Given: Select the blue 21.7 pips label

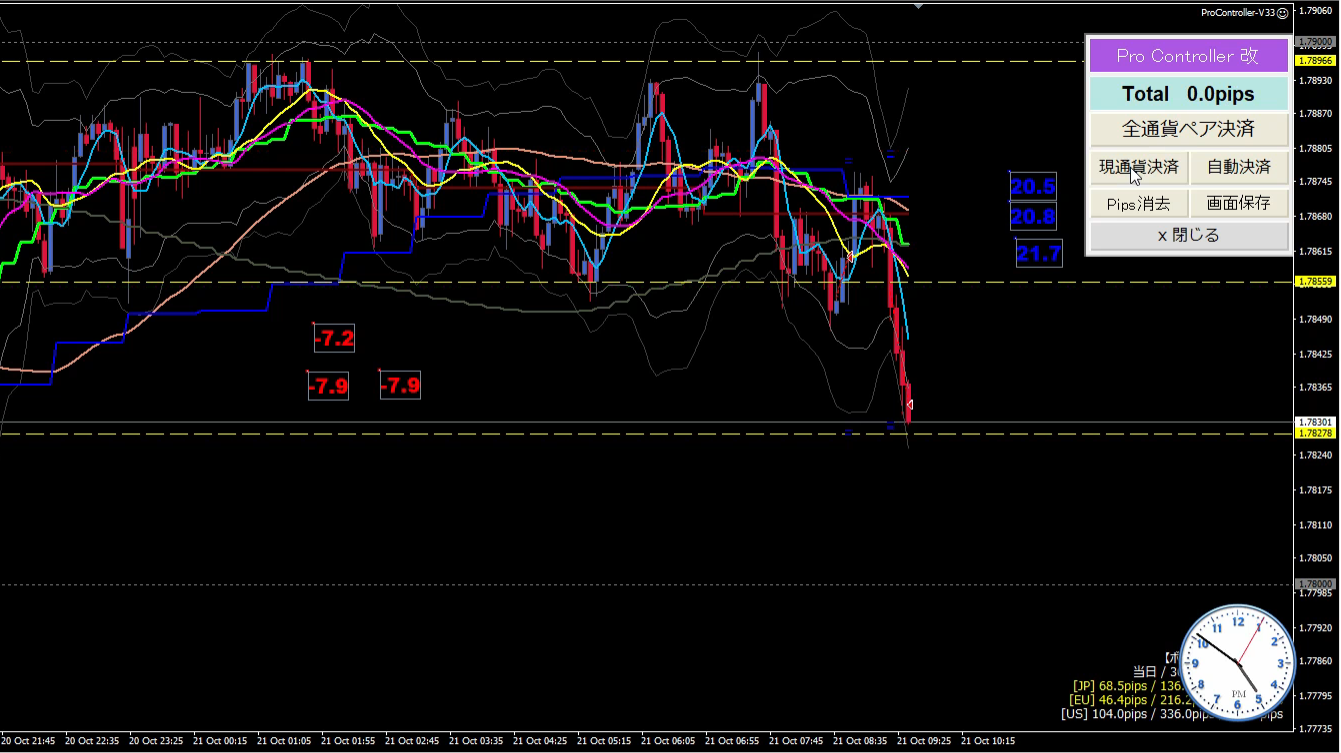Looking at the screenshot, I should pyautogui.click(x=1039, y=253).
